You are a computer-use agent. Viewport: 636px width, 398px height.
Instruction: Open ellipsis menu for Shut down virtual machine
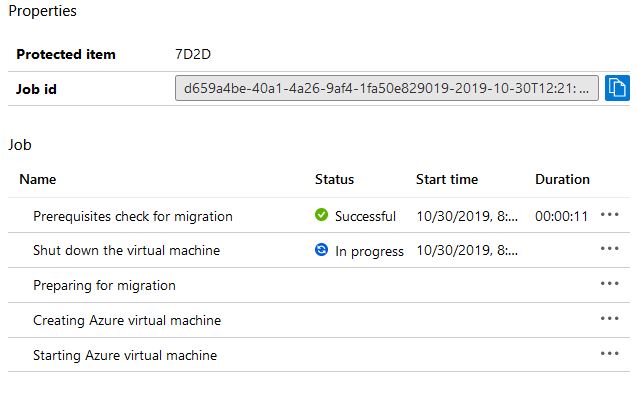[x=609, y=249]
